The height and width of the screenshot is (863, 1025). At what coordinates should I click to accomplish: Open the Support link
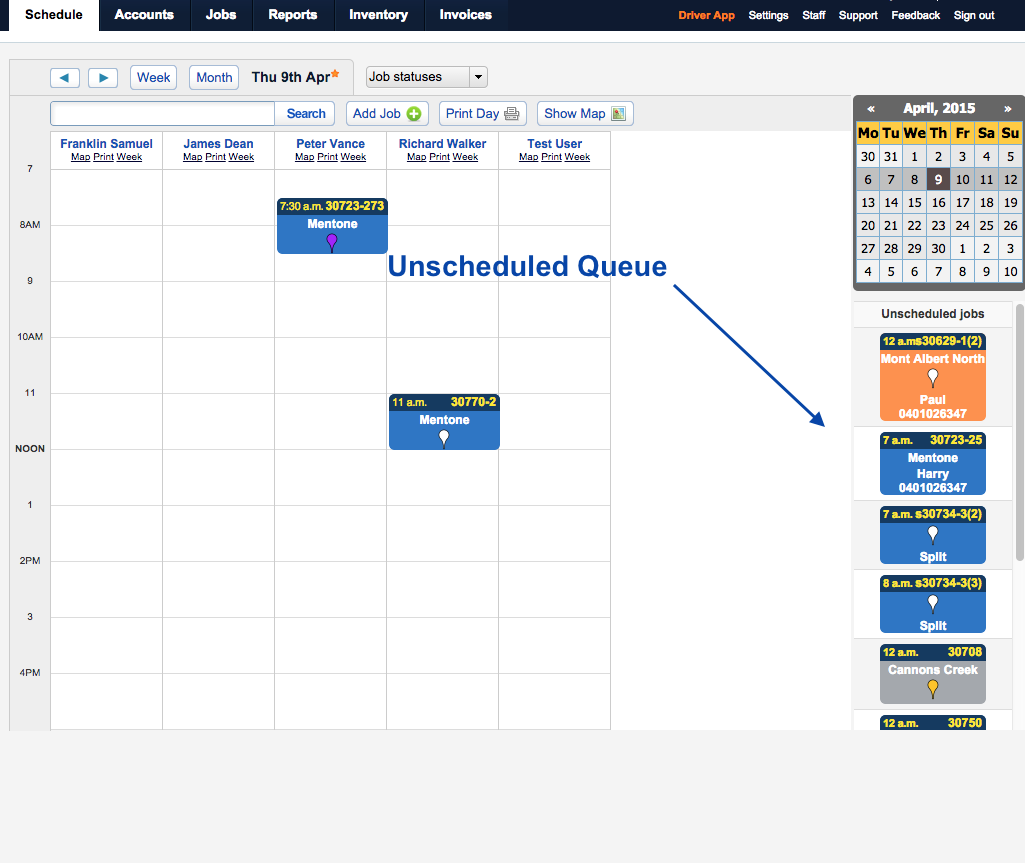pos(858,15)
